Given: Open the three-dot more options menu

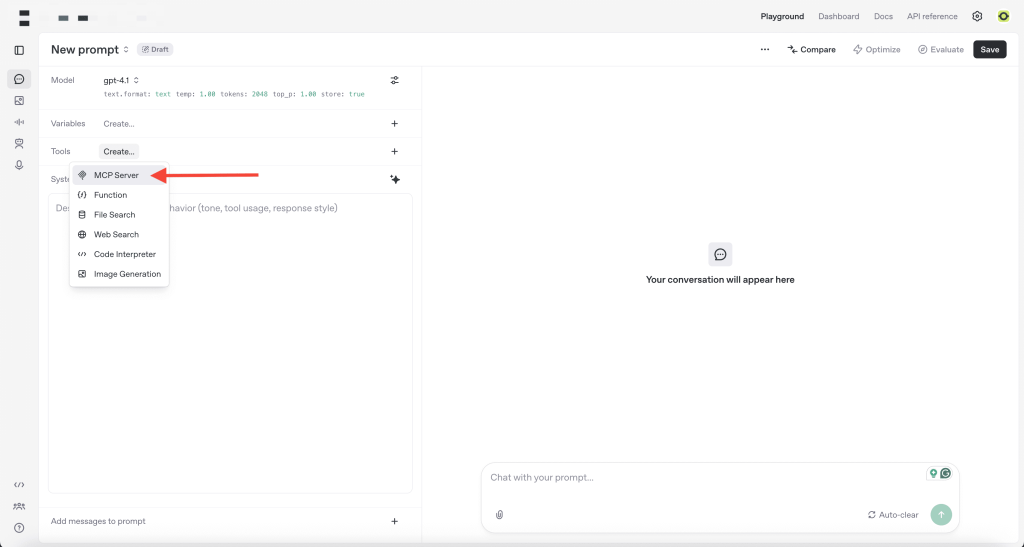Looking at the screenshot, I should tap(764, 49).
